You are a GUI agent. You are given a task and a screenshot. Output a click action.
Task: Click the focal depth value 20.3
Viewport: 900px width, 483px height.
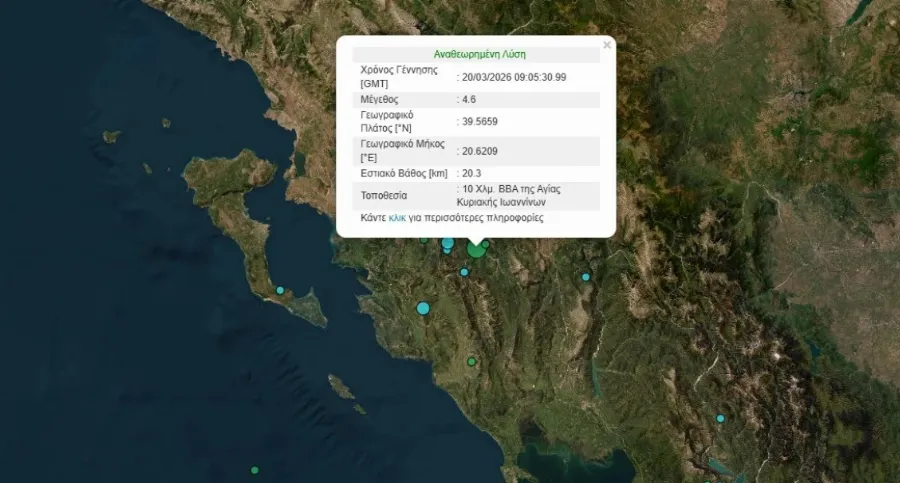coord(468,173)
